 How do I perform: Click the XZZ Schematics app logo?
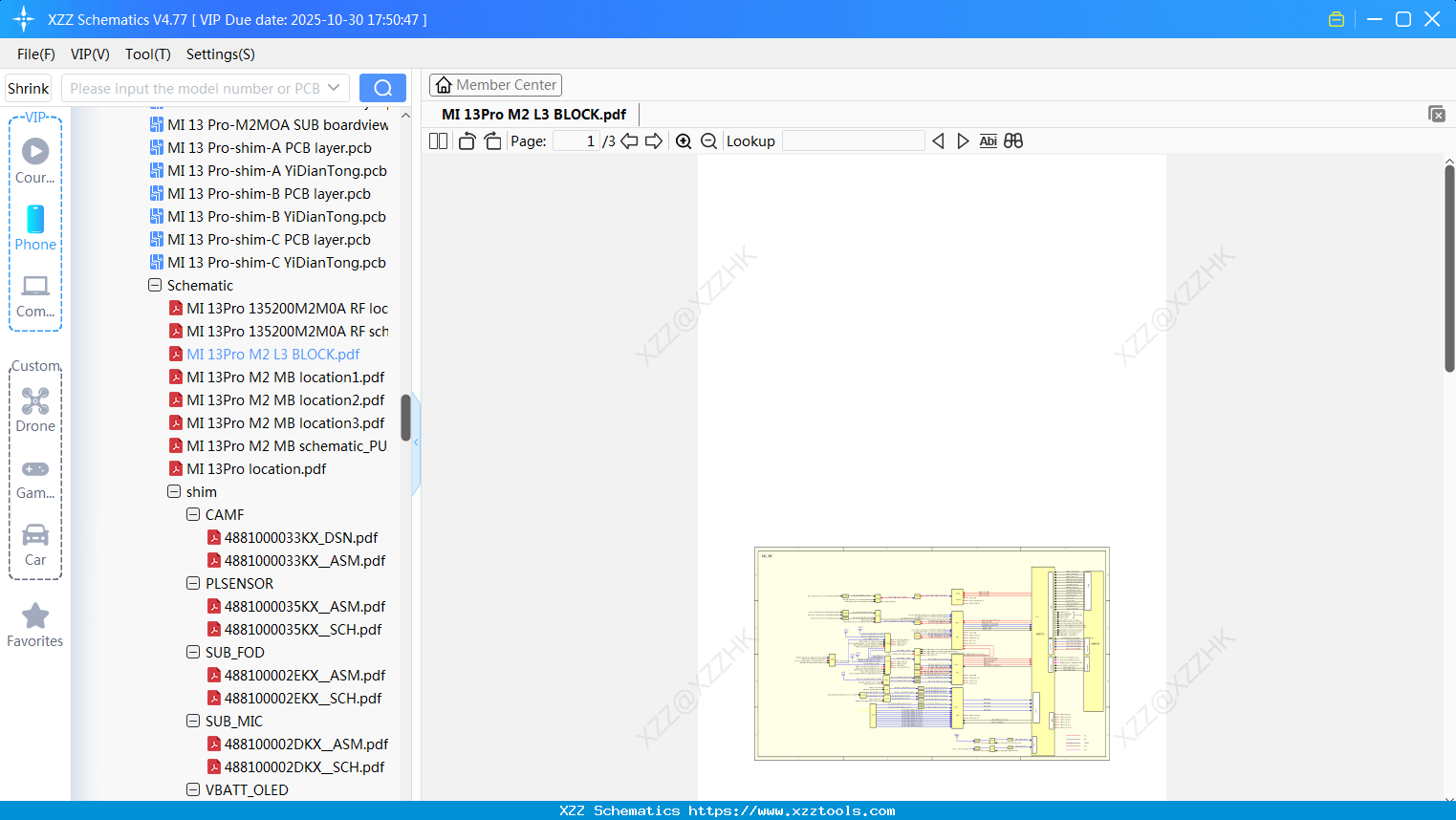24,19
